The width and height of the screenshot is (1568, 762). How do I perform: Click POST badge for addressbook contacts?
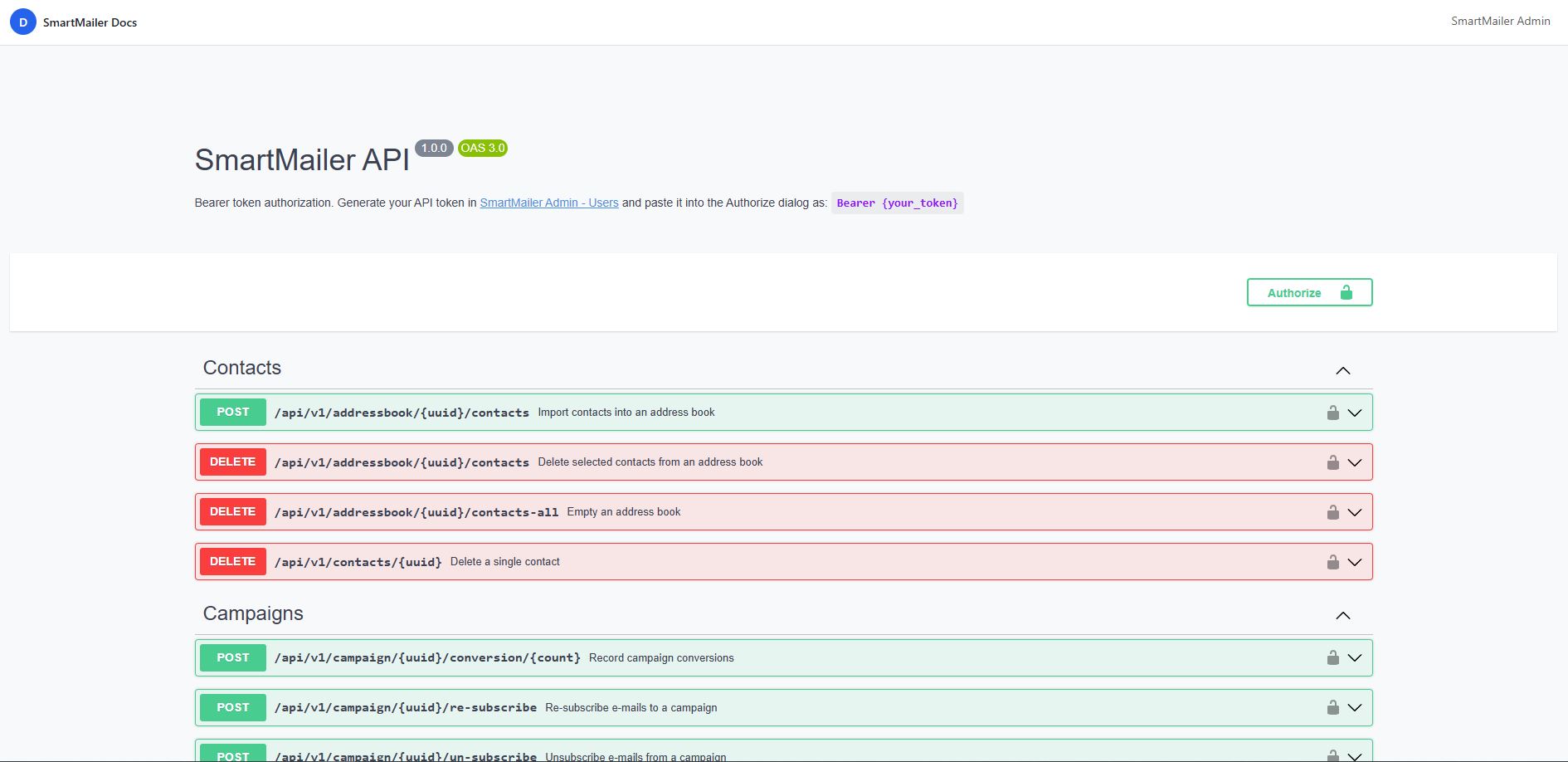click(233, 412)
